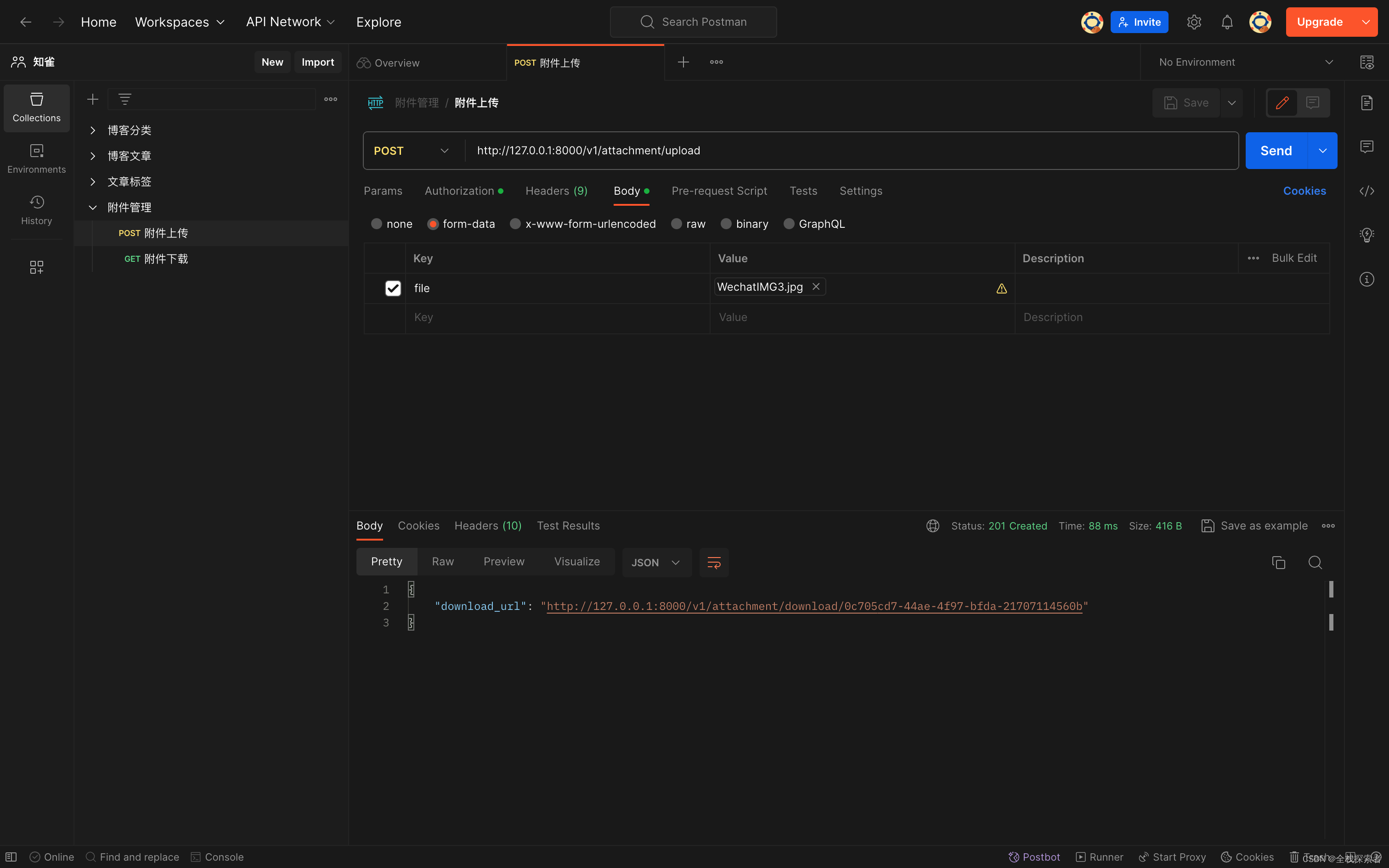Click the Send button
Screen dimensions: 1389x868
point(1276,151)
